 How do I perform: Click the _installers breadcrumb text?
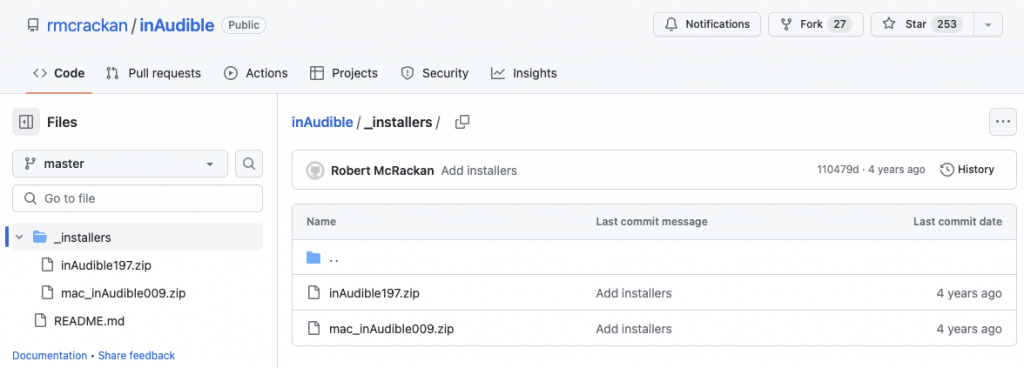(x=398, y=122)
